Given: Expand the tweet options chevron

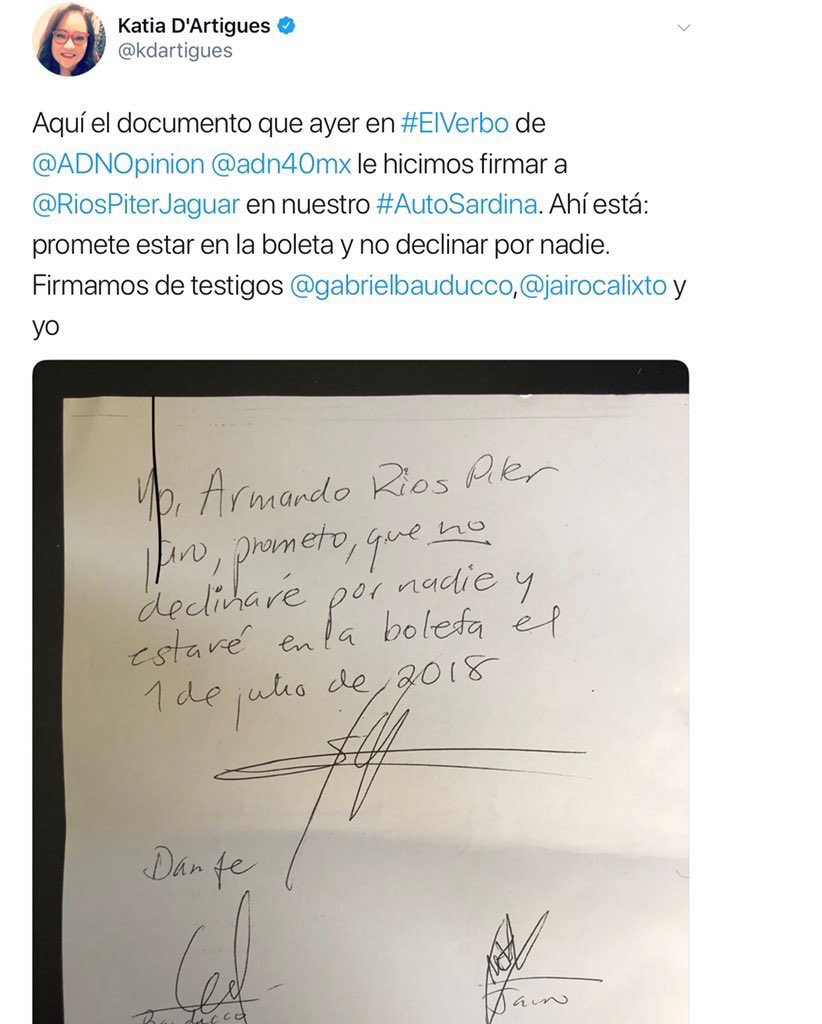Looking at the screenshot, I should point(684,27).
